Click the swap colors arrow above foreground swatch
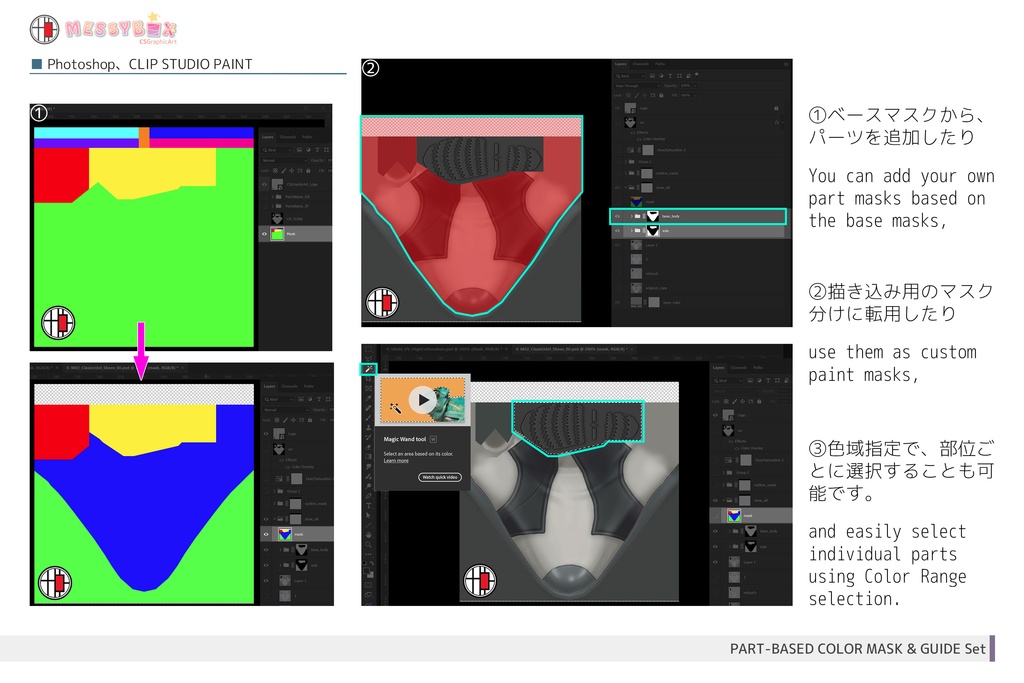1024x683 pixels. 372,564
